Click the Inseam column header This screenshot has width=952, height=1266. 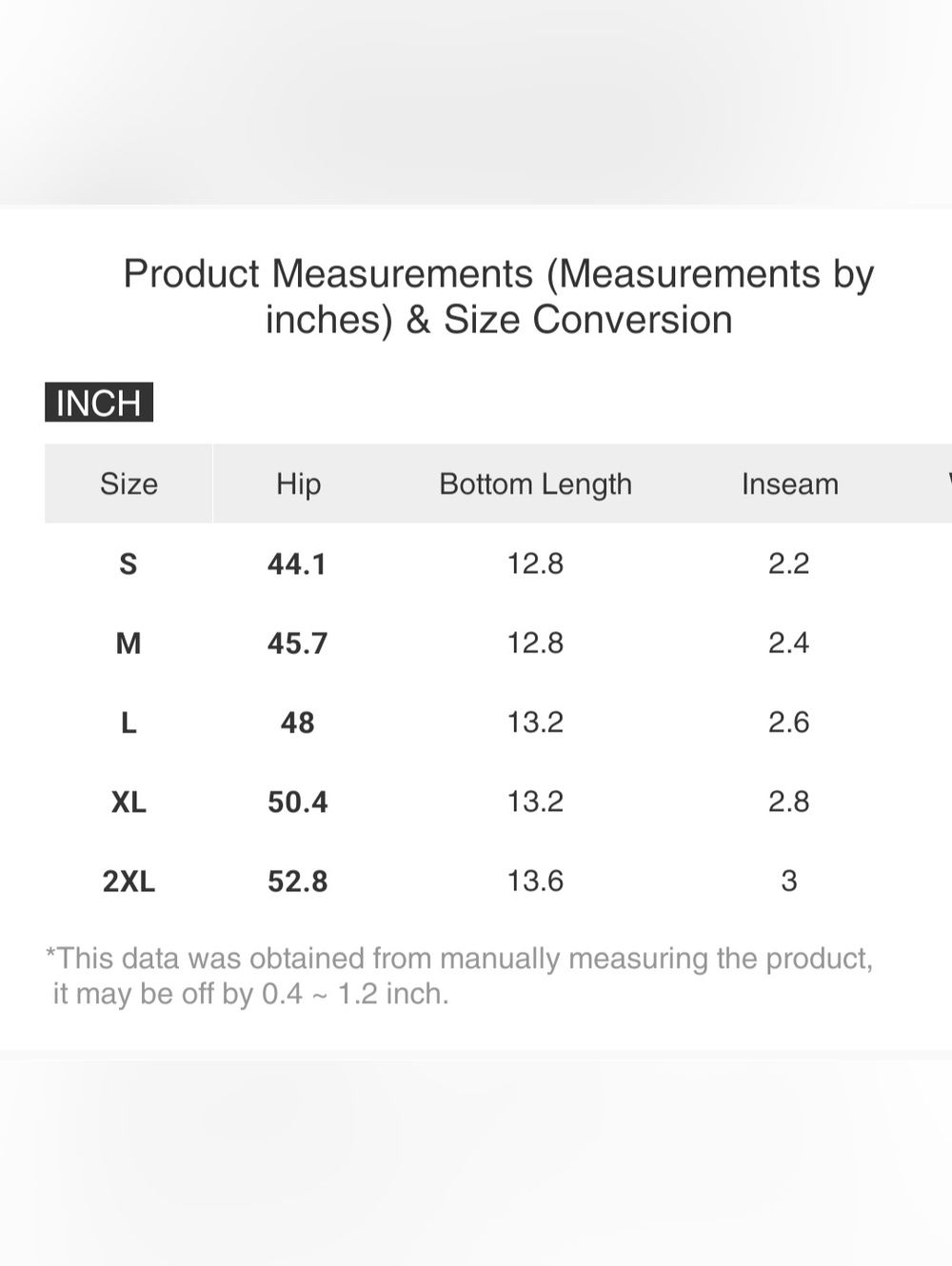point(789,484)
